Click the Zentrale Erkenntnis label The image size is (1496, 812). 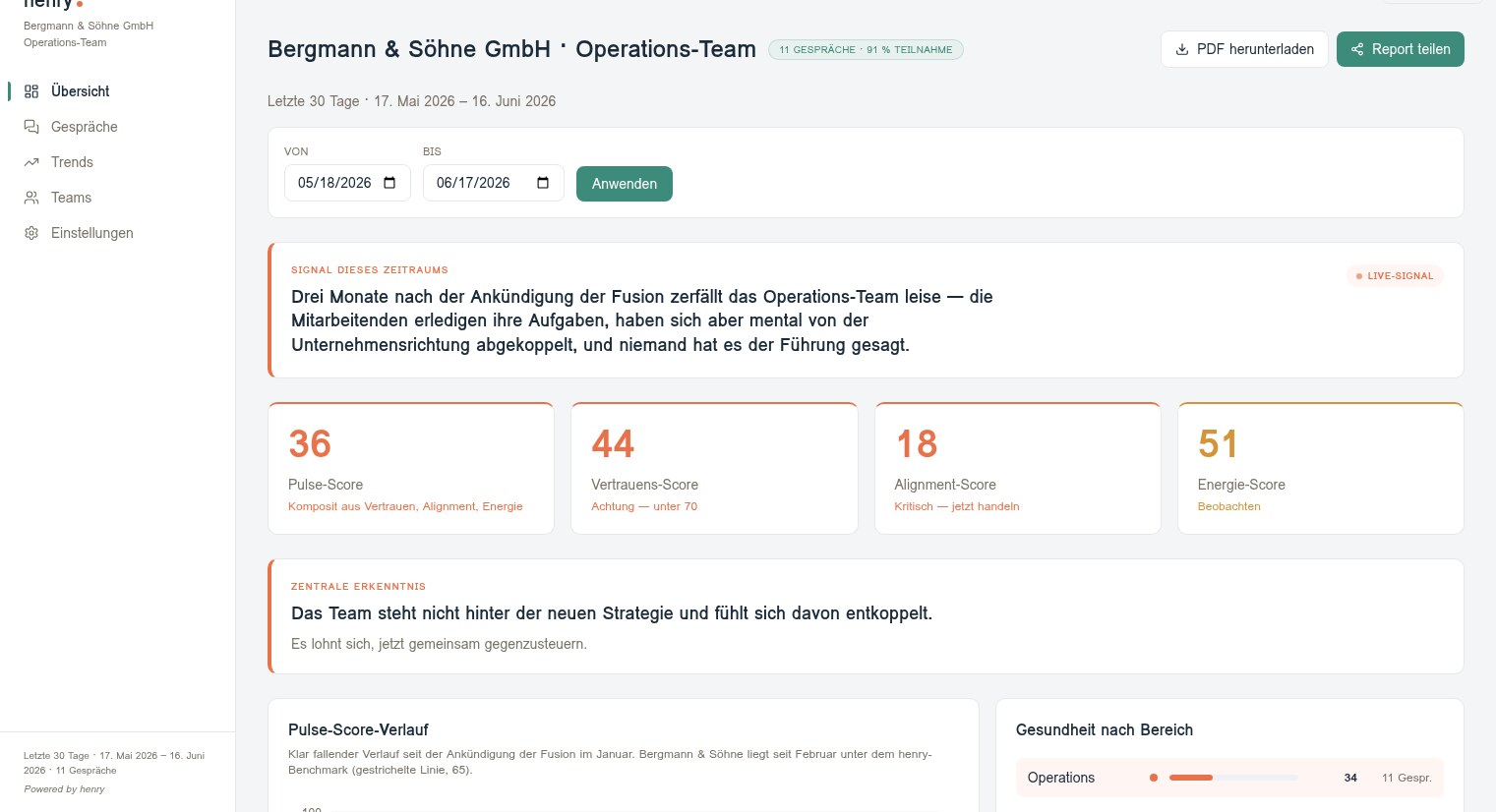(x=358, y=587)
